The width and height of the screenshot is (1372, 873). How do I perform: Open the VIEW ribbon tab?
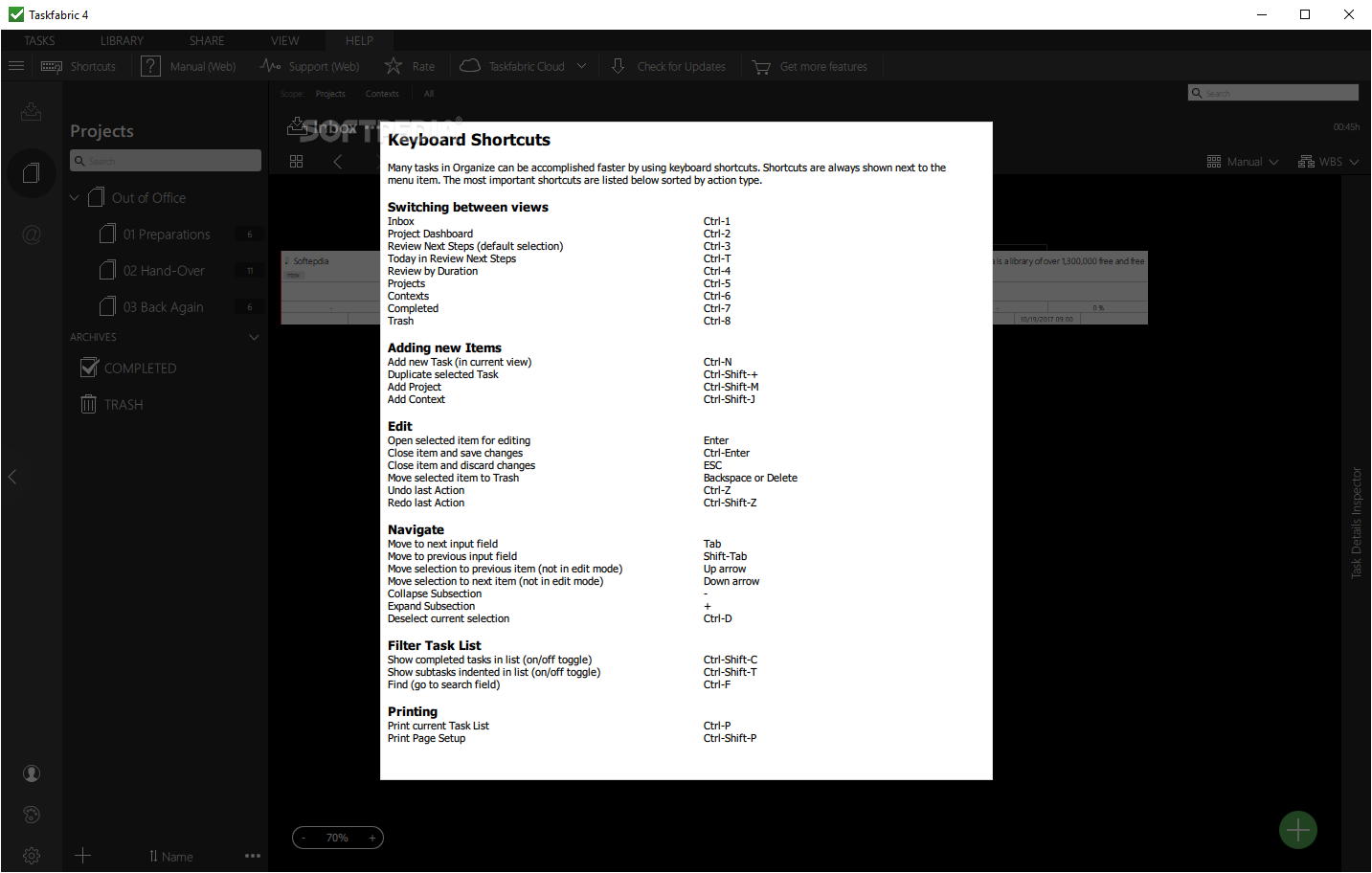(285, 41)
